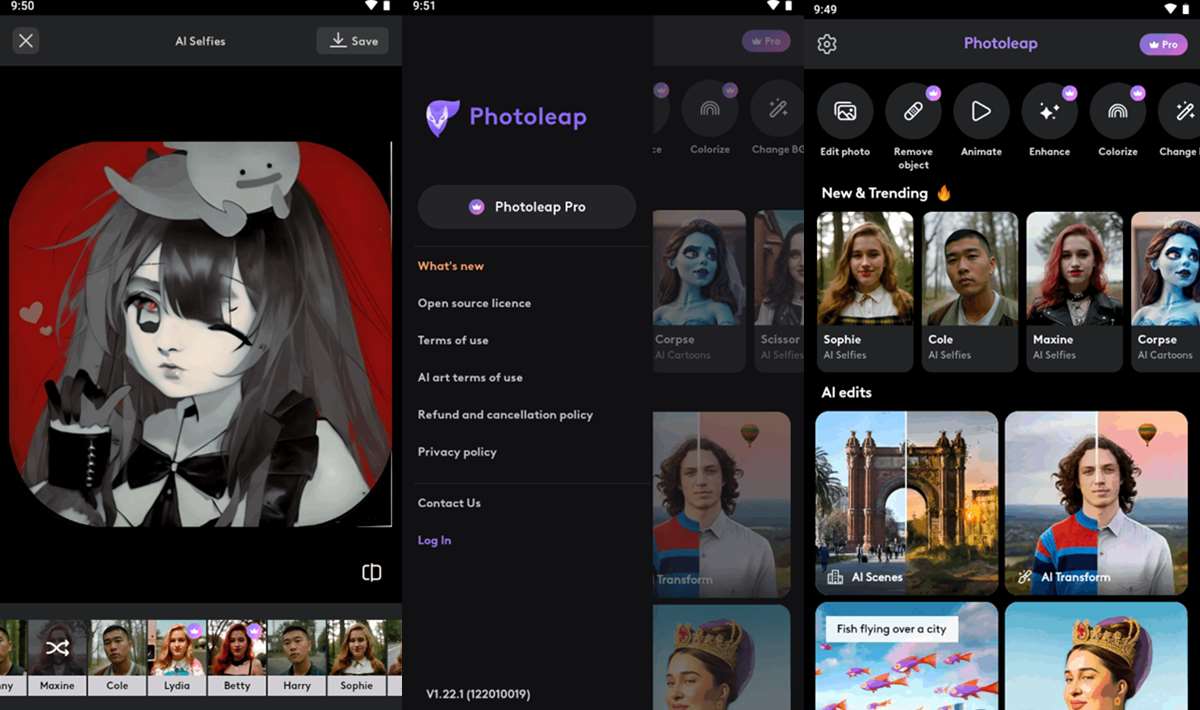Save the AI Selfies image

(353, 41)
